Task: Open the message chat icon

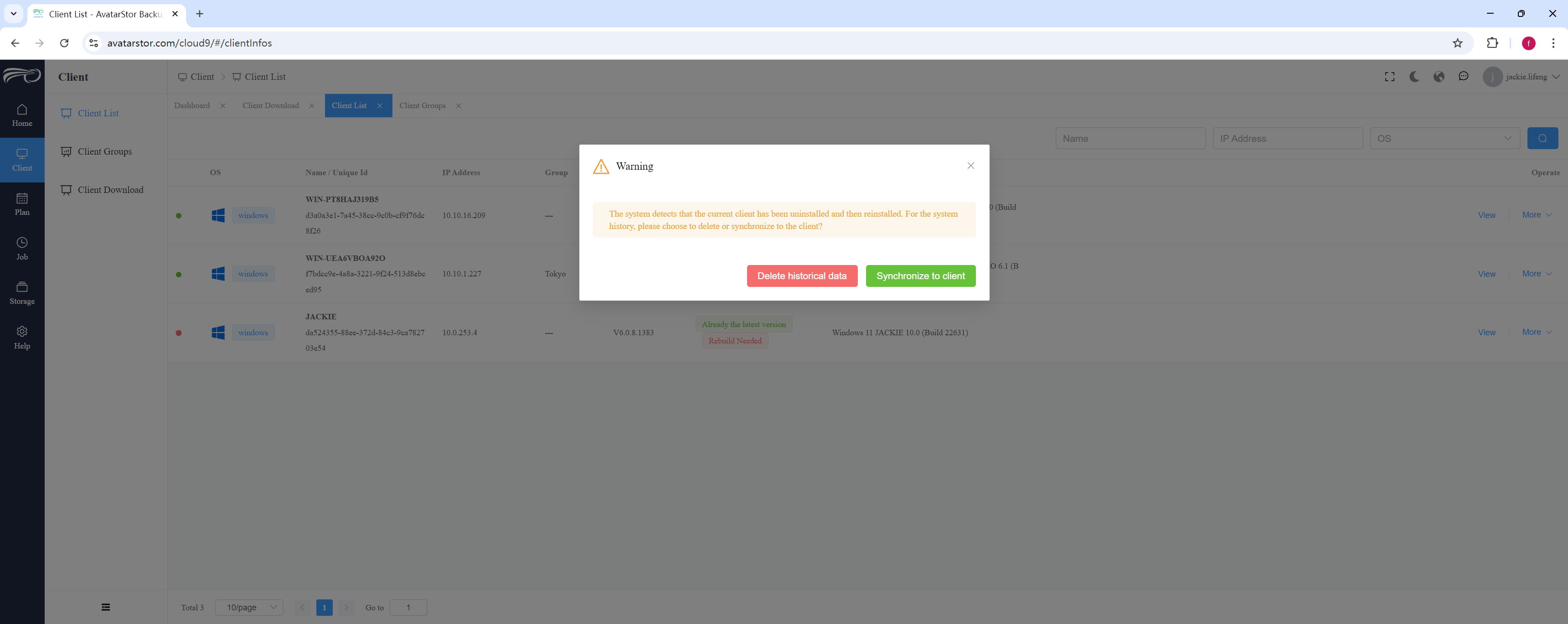Action: 1463,77
